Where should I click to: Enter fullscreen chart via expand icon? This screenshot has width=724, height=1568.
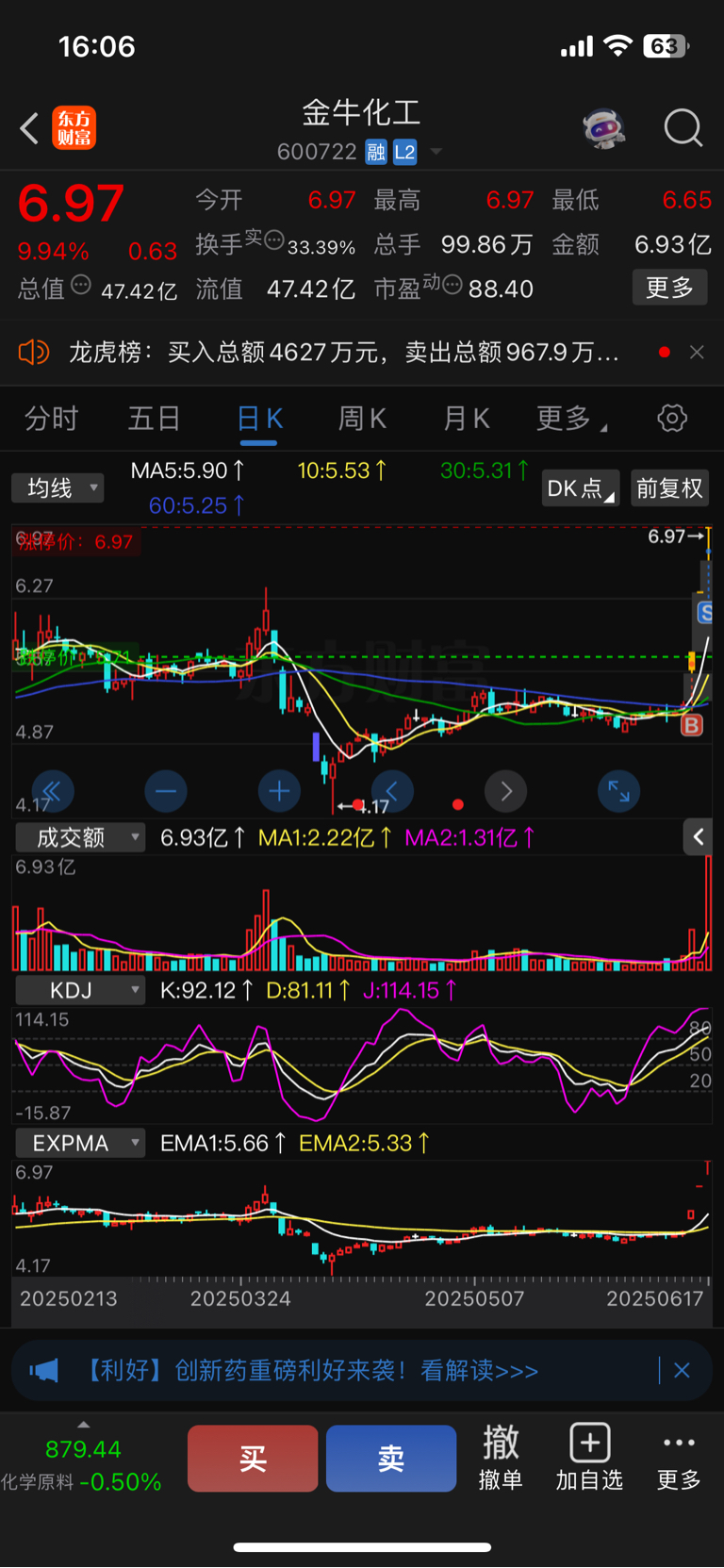(618, 791)
